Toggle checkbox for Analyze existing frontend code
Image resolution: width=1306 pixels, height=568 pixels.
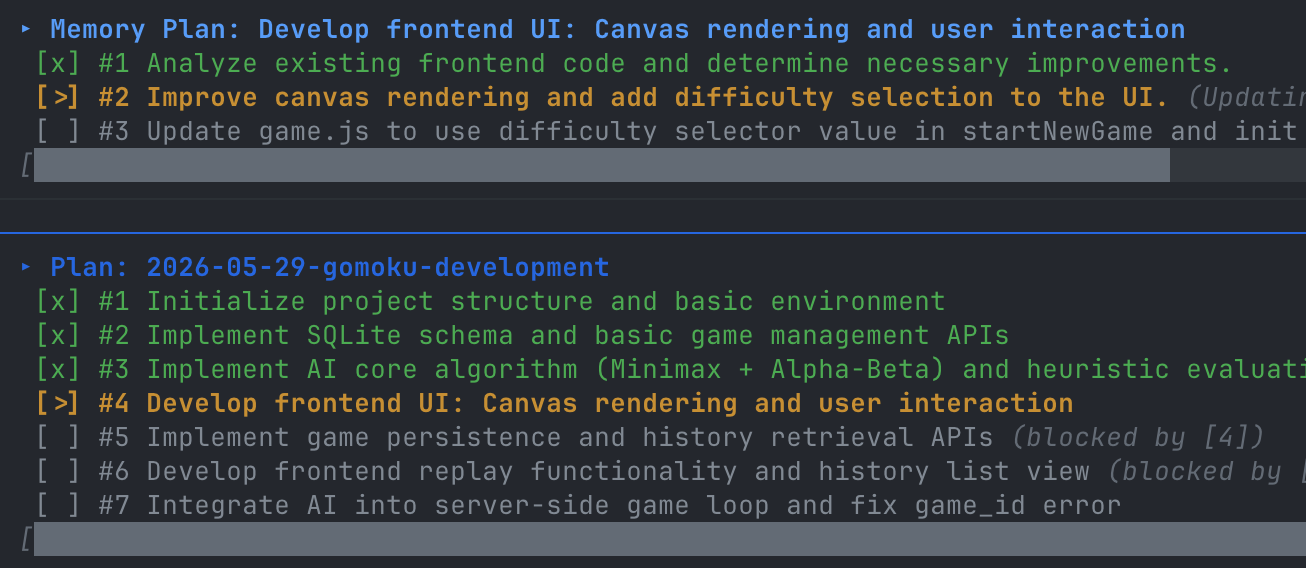click(58, 64)
